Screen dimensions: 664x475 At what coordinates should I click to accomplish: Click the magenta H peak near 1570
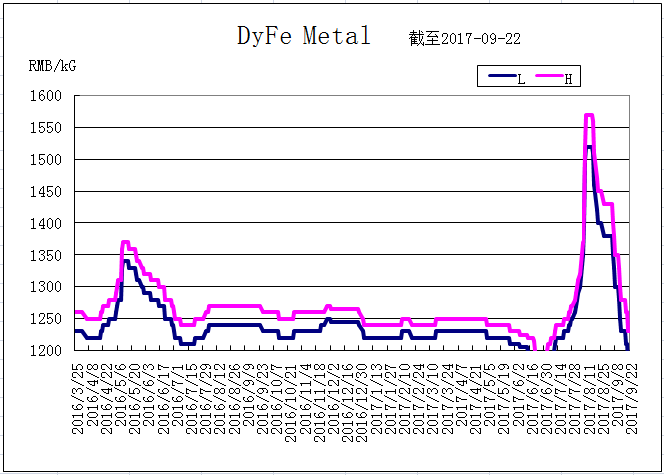point(589,115)
